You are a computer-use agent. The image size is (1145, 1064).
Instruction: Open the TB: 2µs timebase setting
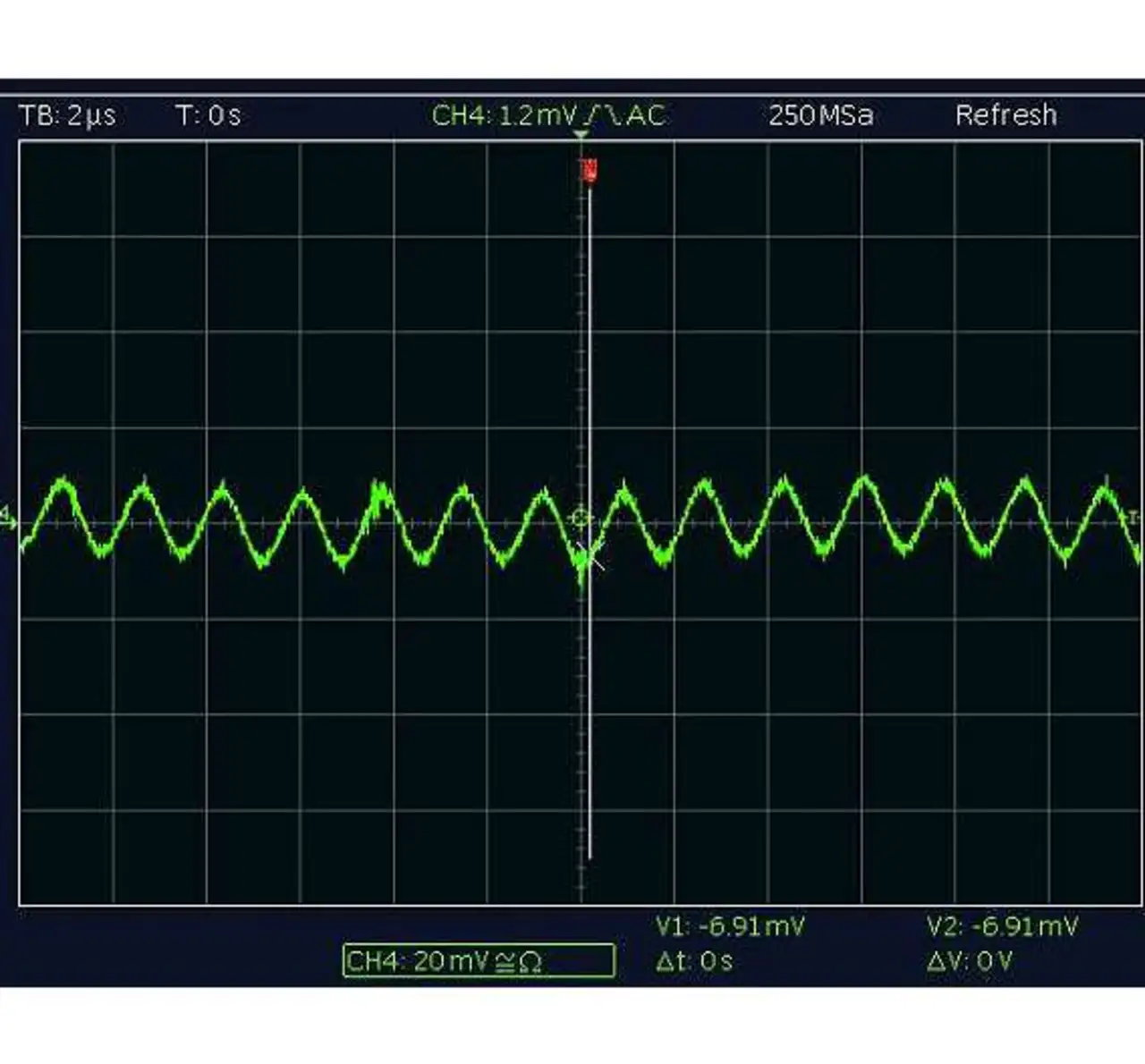tap(67, 115)
